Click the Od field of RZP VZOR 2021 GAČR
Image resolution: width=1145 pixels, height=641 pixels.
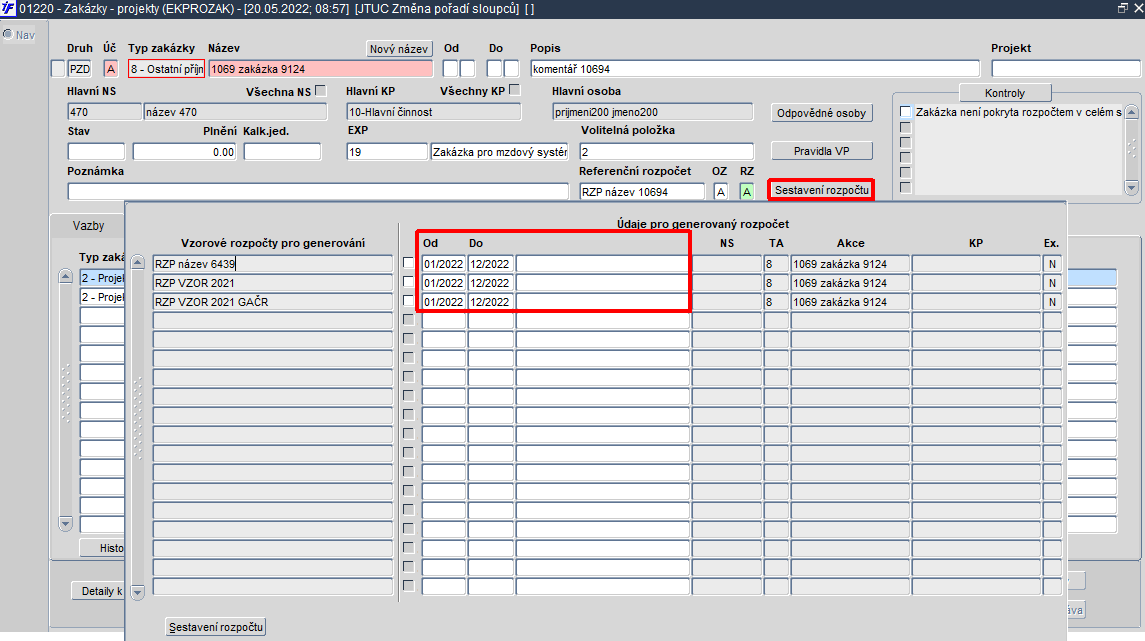pos(443,302)
